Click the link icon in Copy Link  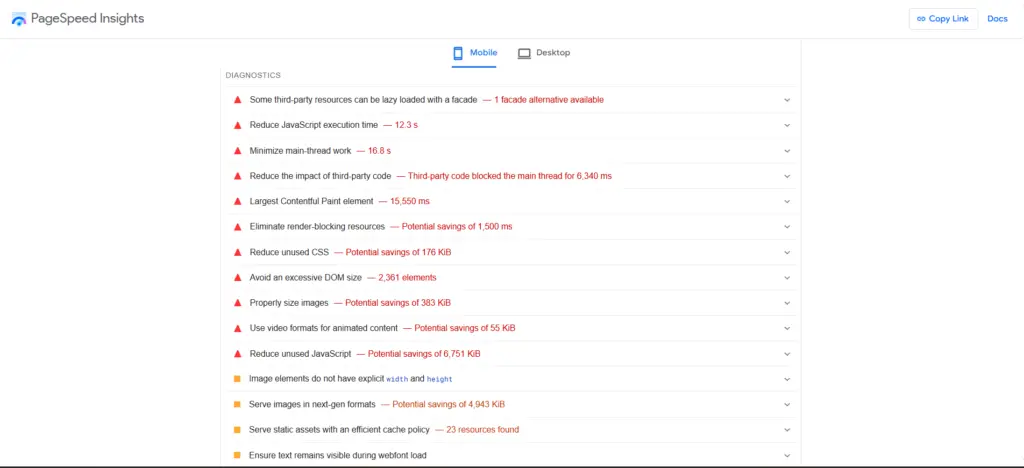coord(921,19)
